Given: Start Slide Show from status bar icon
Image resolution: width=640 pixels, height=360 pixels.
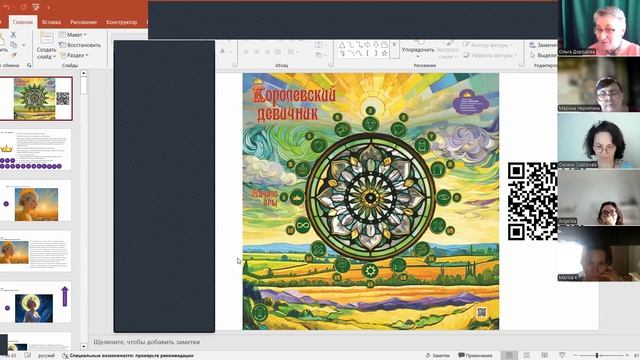Looking at the screenshot, I should 562,356.
